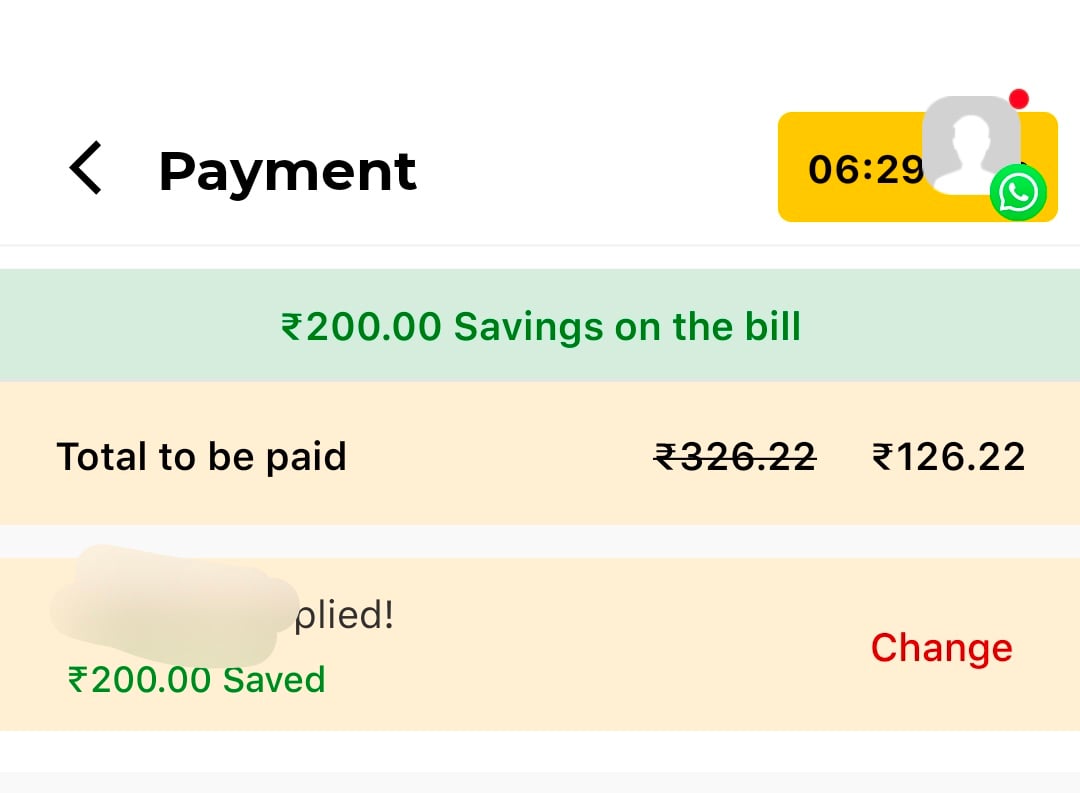Click the green ₹200.00 Saved text
Image resolution: width=1080 pixels, height=793 pixels.
(196, 680)
